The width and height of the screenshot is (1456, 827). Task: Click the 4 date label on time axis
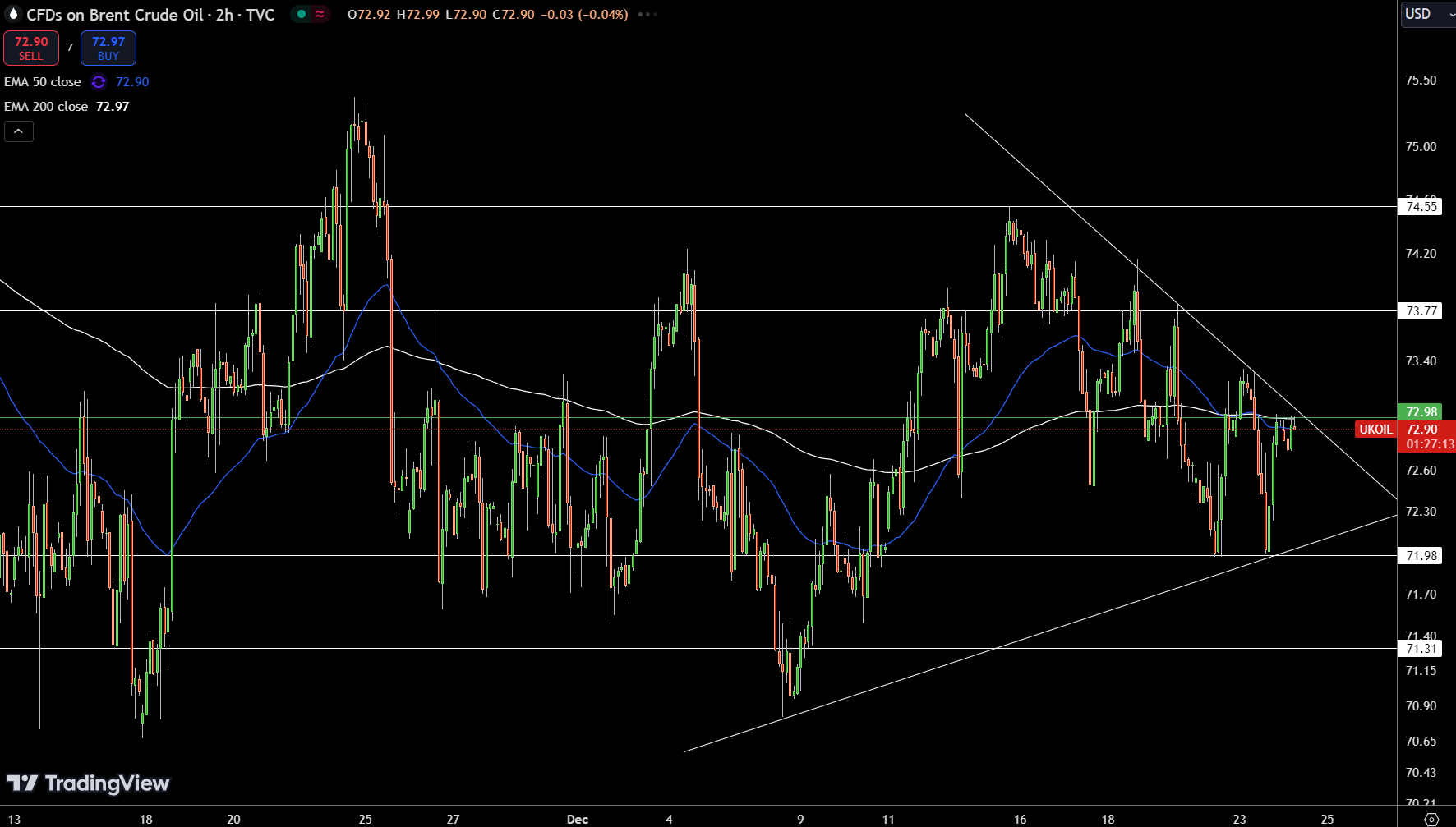tap(669, 819)
